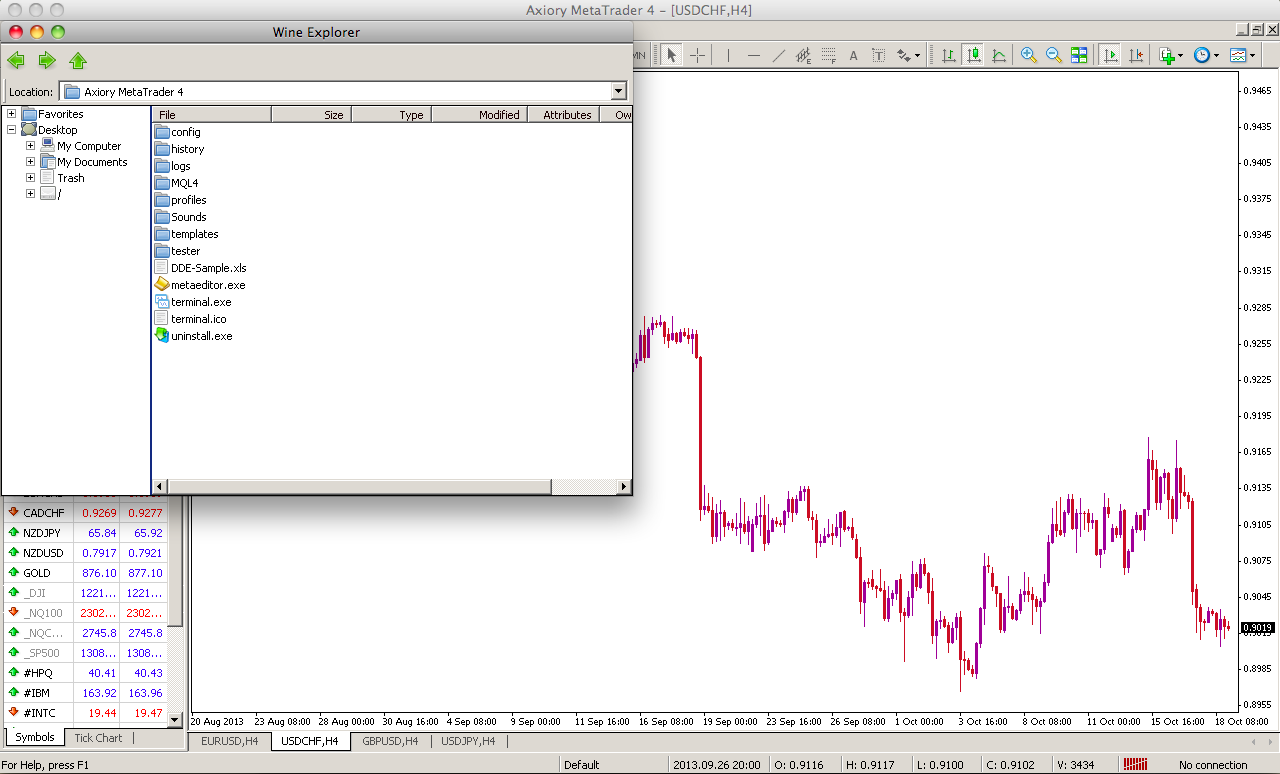Viewport: 1280px width, 774px height.
Task: Expand the Favorites tree node
Action: pos(12,114)
